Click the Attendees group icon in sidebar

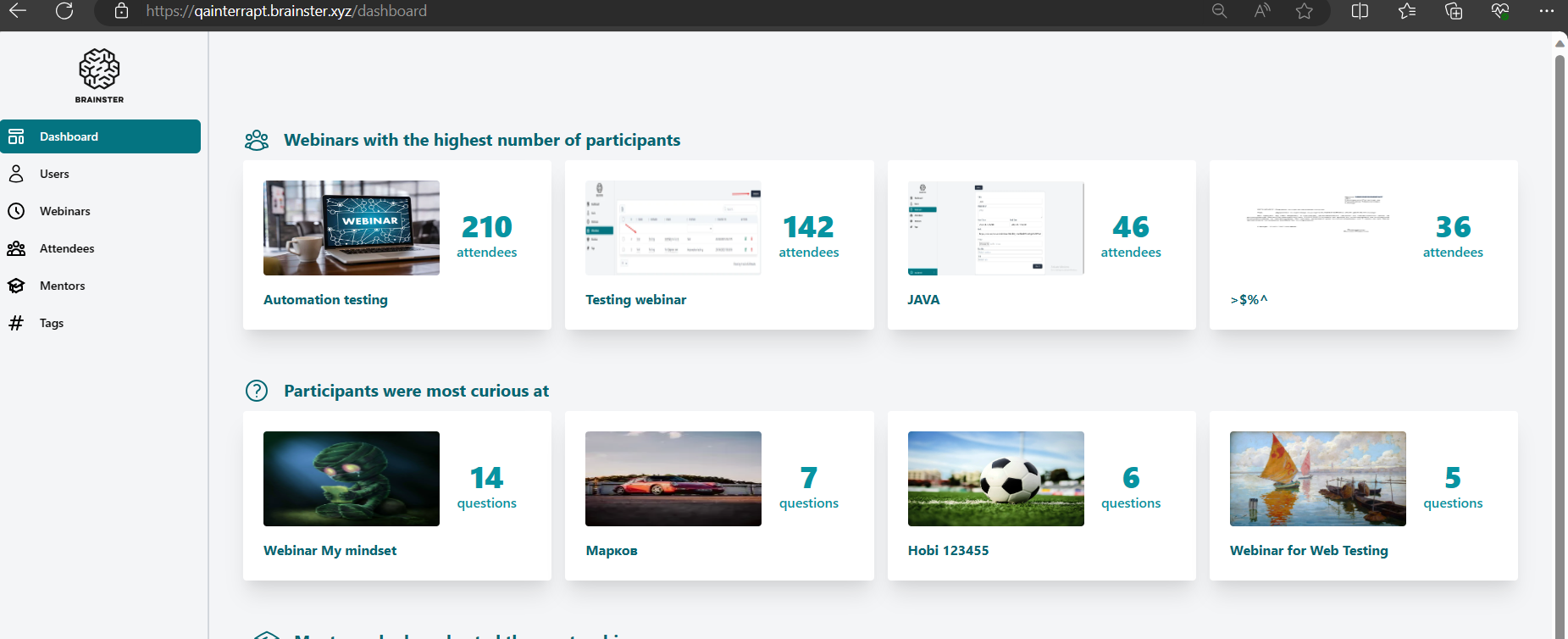16,248
